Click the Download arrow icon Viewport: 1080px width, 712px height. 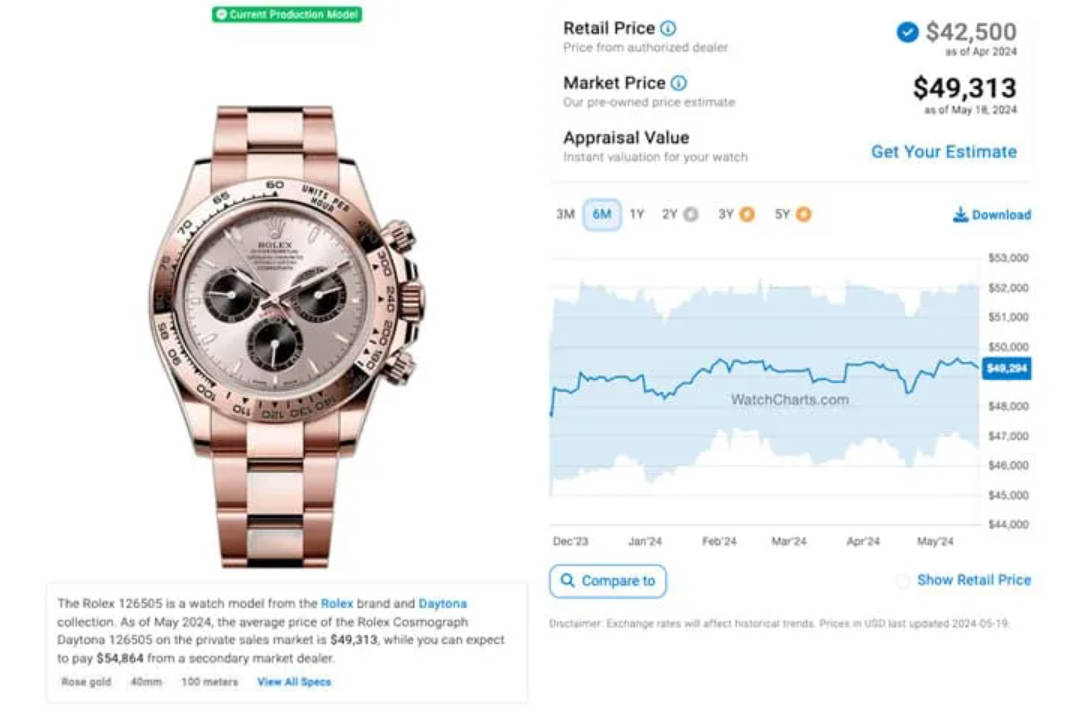(960, 215)
